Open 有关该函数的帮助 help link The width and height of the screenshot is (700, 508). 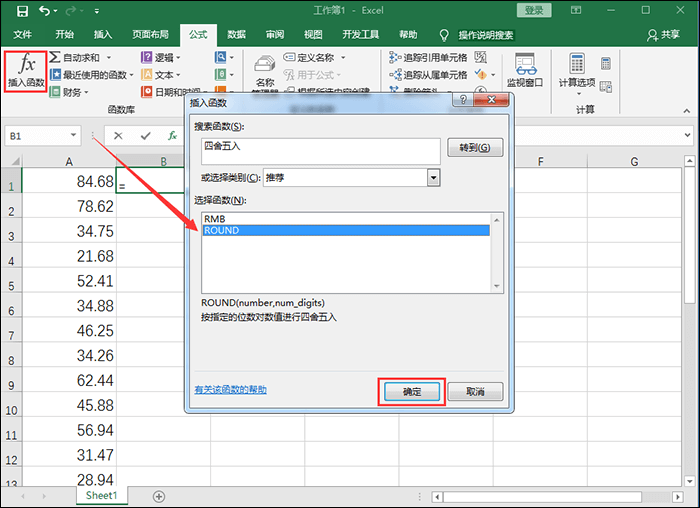[230, 390]
